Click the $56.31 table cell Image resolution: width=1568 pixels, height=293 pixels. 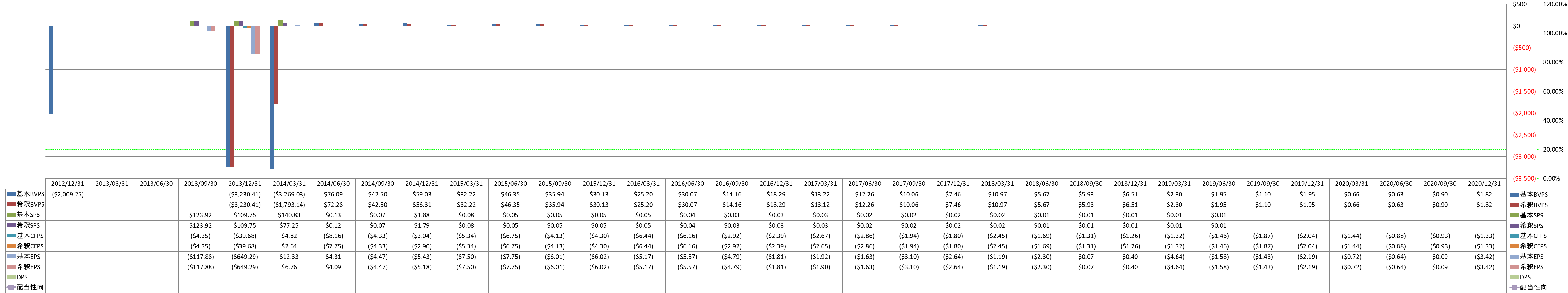coord(422,205)
